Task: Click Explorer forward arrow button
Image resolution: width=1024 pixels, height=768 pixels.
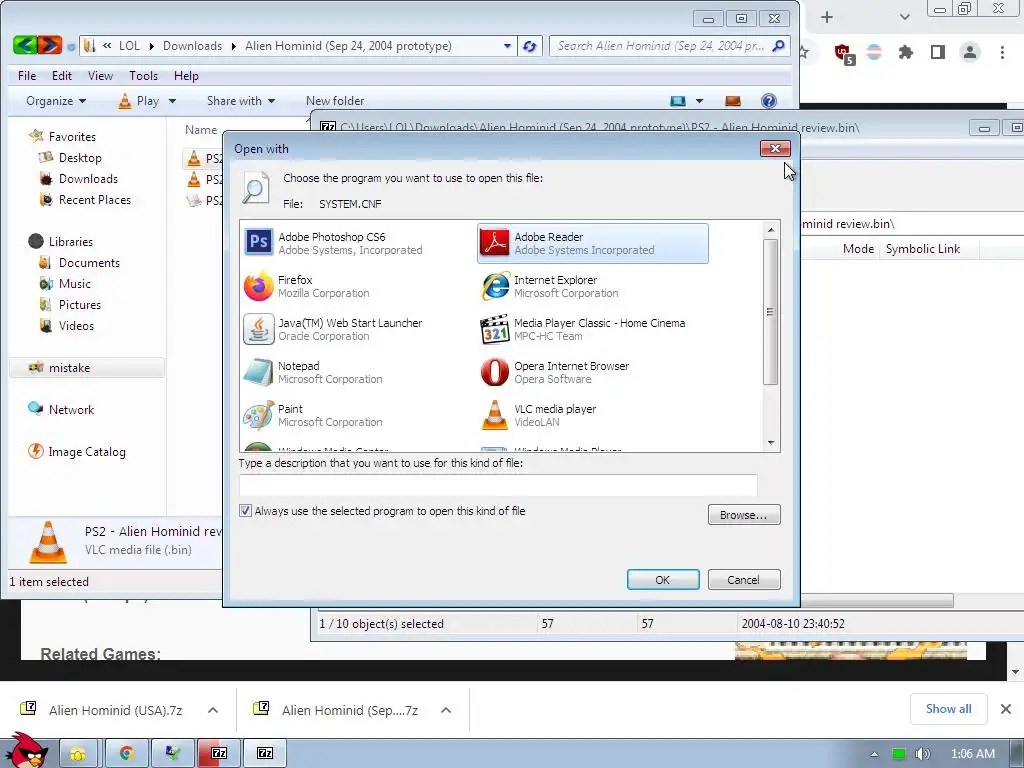Action: 50,45
